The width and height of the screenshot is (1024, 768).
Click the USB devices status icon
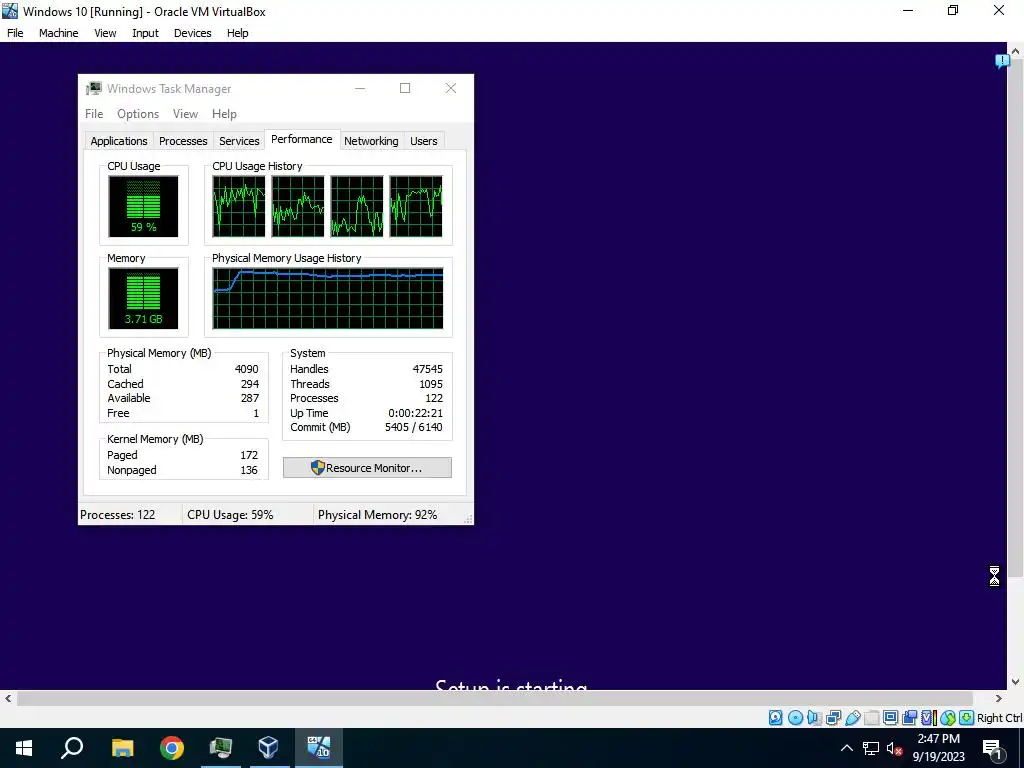point(852,718)
